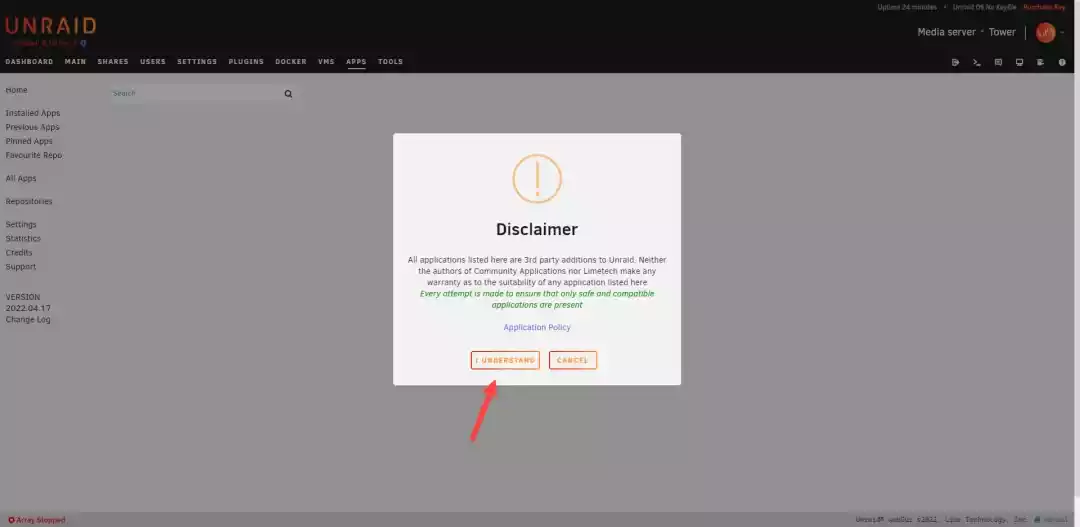Click the Unraid logo
The height and width of the screenshot is (527, 1080).
[x=50, y=28]
